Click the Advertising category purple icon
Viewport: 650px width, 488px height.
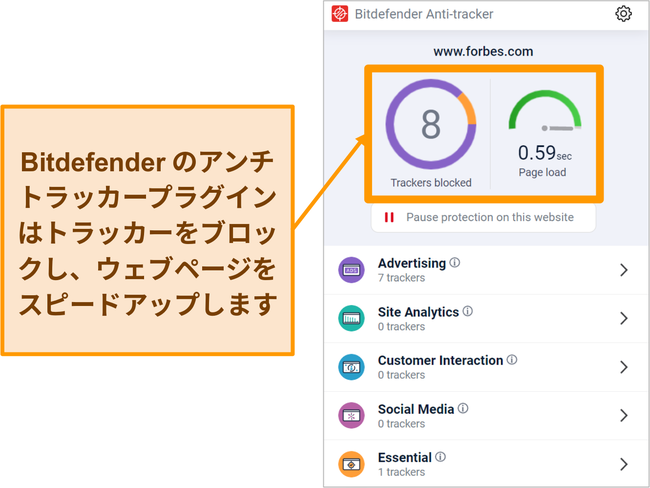click(x=351, y=270)
